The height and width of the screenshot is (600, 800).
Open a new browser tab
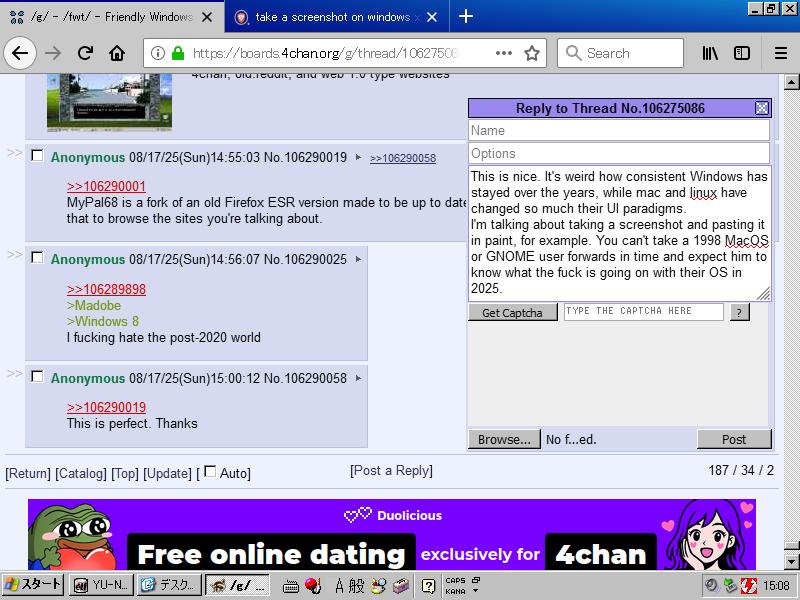pos(465,17)
